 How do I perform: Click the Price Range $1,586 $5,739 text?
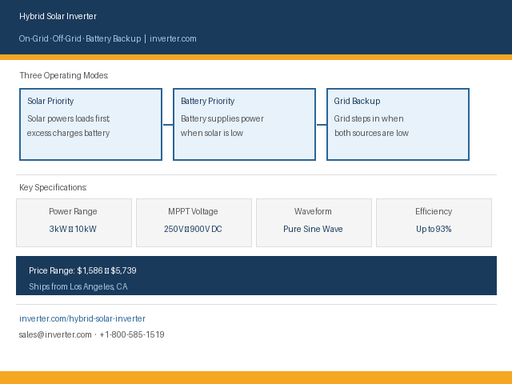click(82, 271)
